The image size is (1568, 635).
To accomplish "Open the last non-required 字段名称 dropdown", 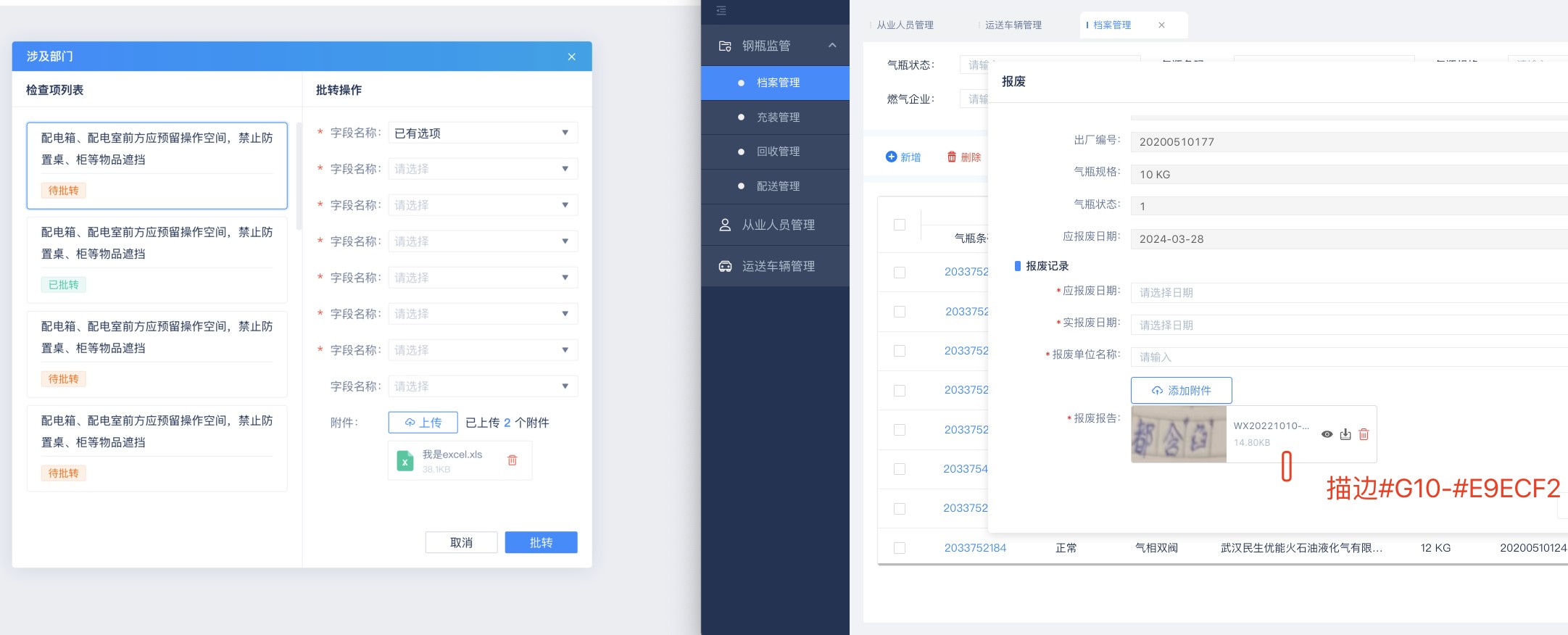I will (x=483, y=386).
